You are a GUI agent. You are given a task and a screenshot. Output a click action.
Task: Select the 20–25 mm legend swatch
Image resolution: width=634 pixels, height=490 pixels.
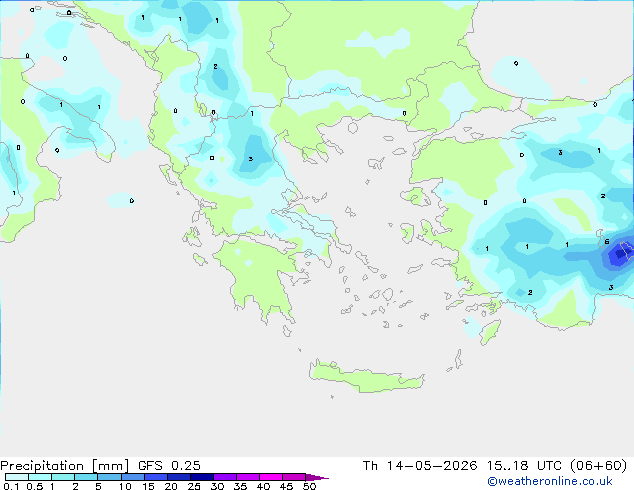179,477
